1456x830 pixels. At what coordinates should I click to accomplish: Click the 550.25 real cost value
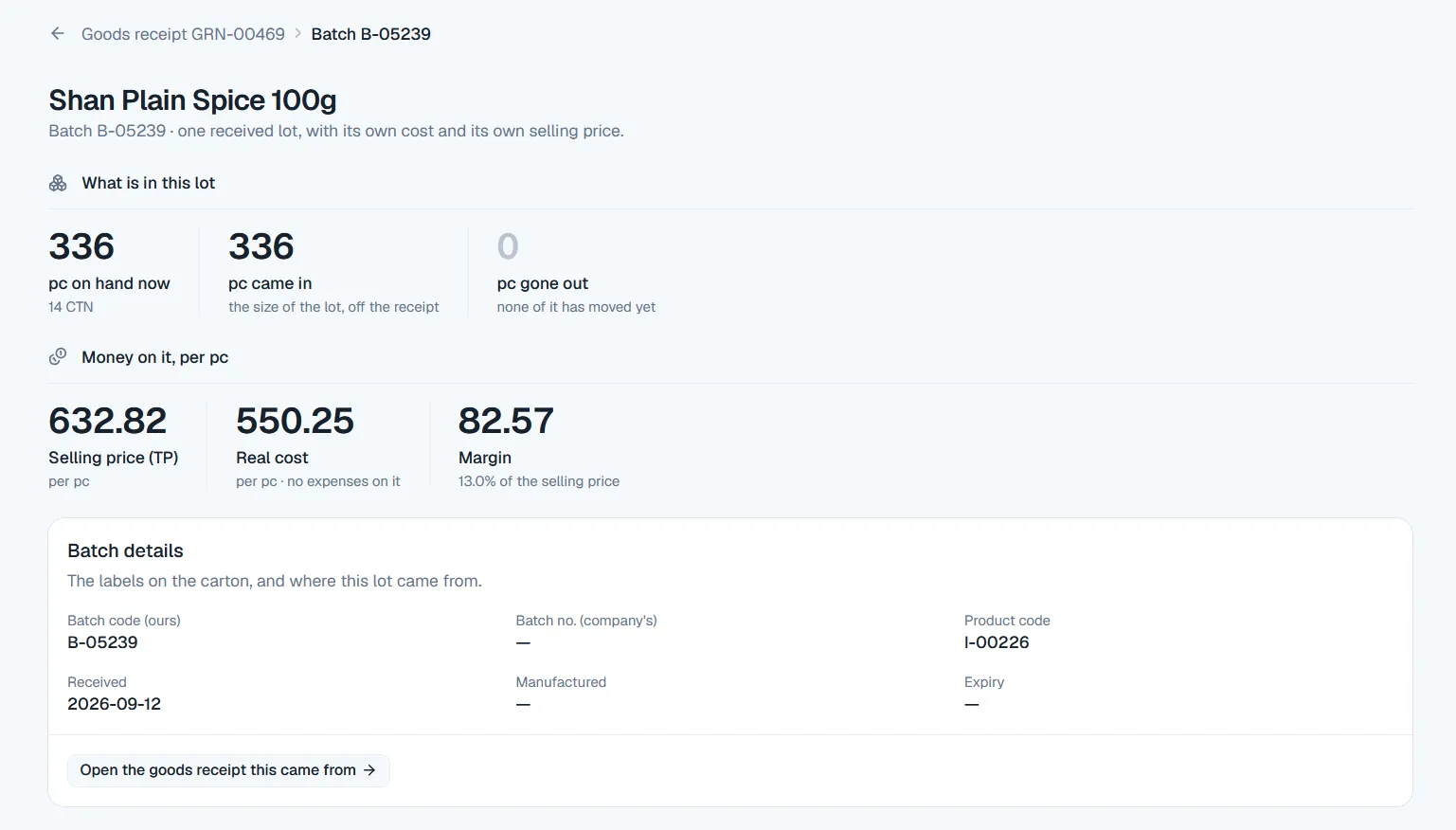tap(295, 421)
